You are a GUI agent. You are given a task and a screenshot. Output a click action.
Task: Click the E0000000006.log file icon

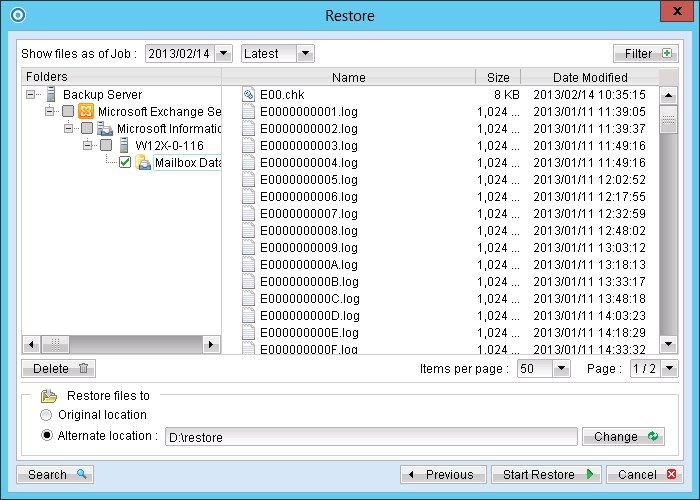(248, 196)
